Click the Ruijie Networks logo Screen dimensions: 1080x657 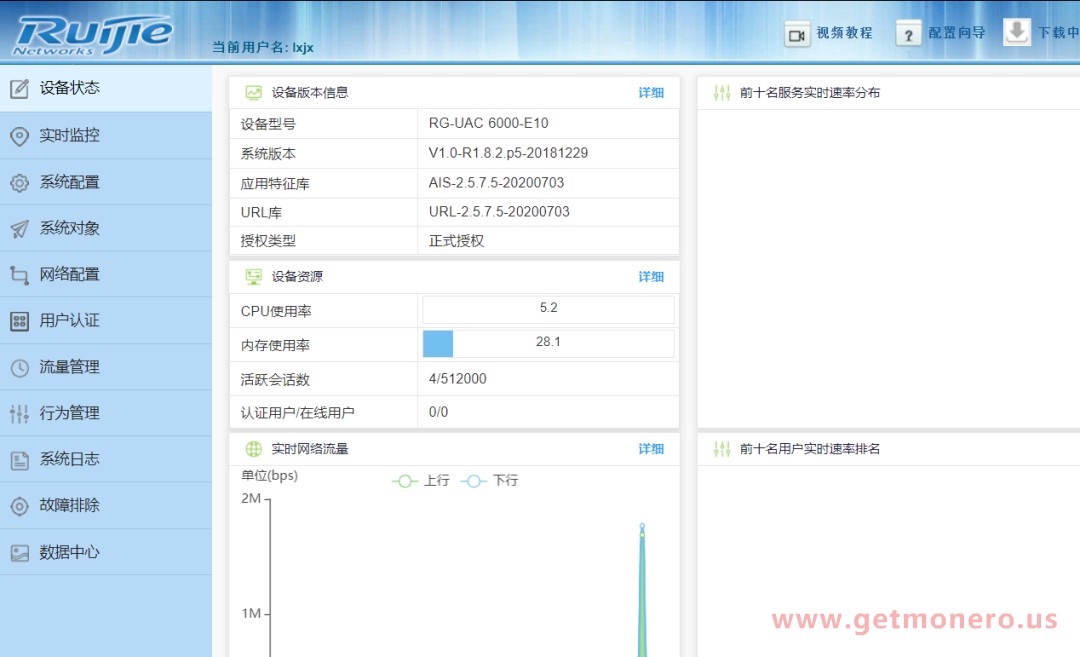click(92, 34)
